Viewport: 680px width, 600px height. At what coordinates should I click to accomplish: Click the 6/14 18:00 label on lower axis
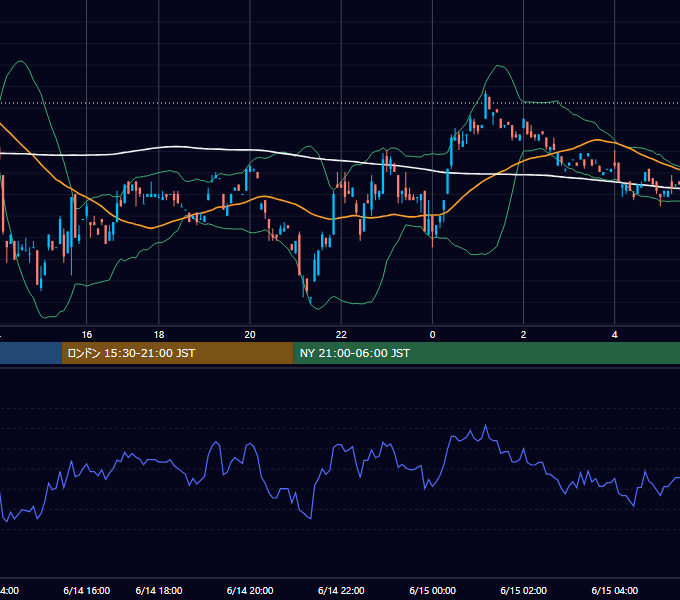coord(159,590)
